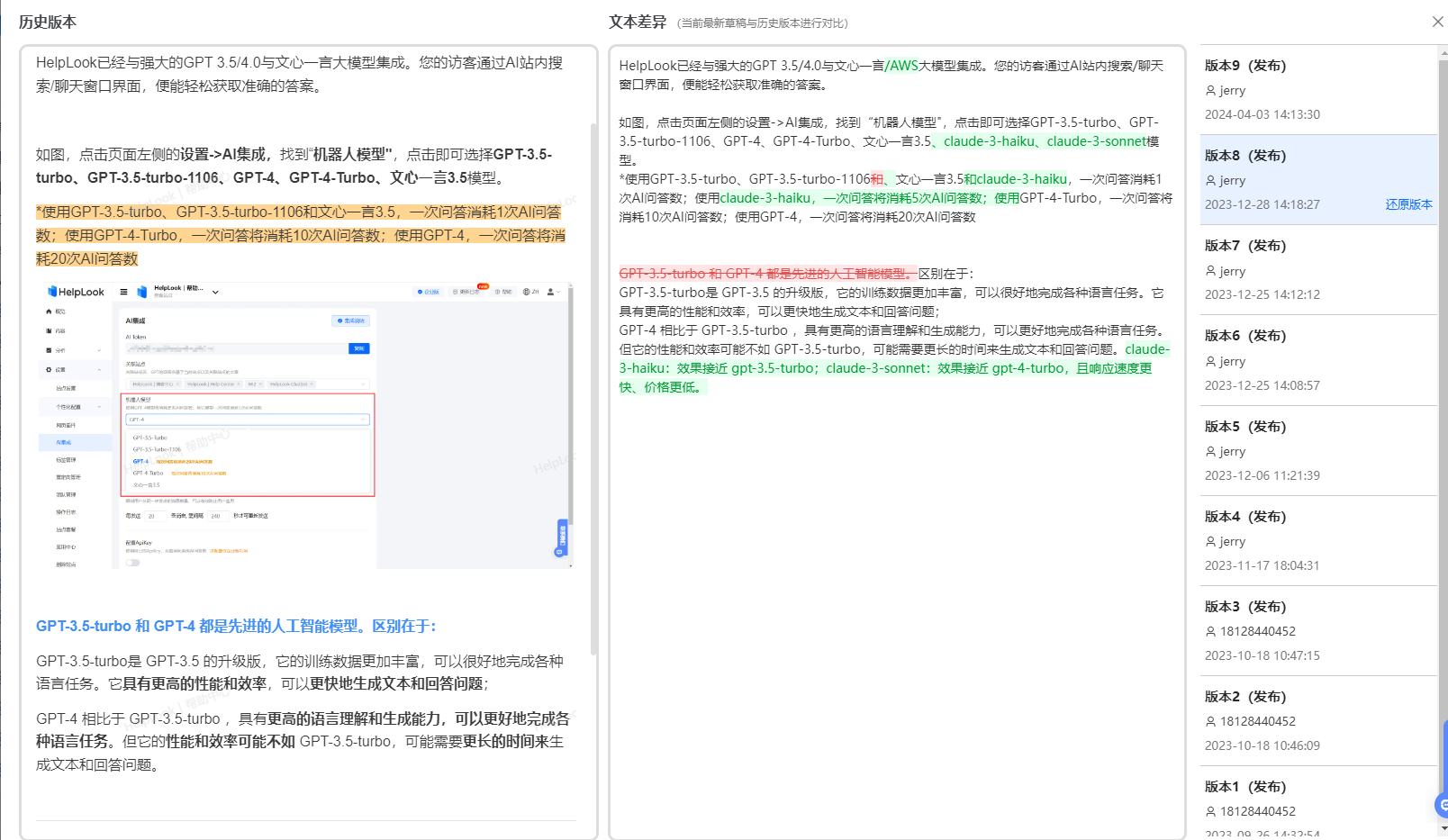Image resolution: width=1448 pixels, height=840 pixels.
Task: Open the embedded HelpLook AI集成 screenshot
Action: 304,425
